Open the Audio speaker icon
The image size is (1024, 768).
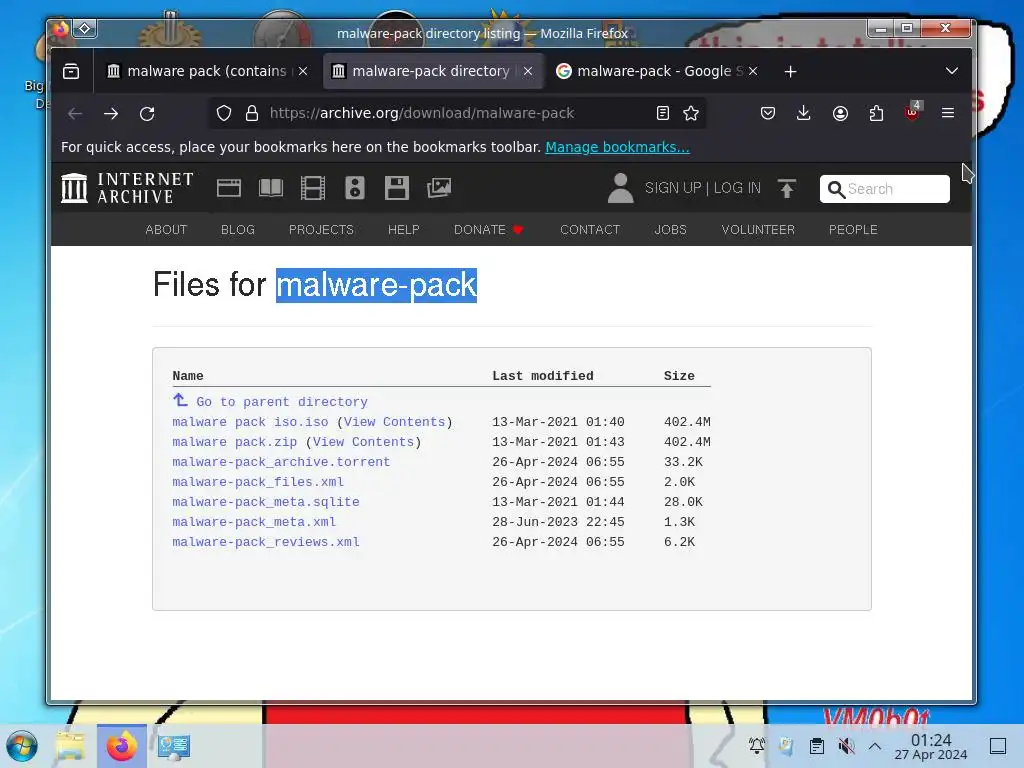(355, 188)
